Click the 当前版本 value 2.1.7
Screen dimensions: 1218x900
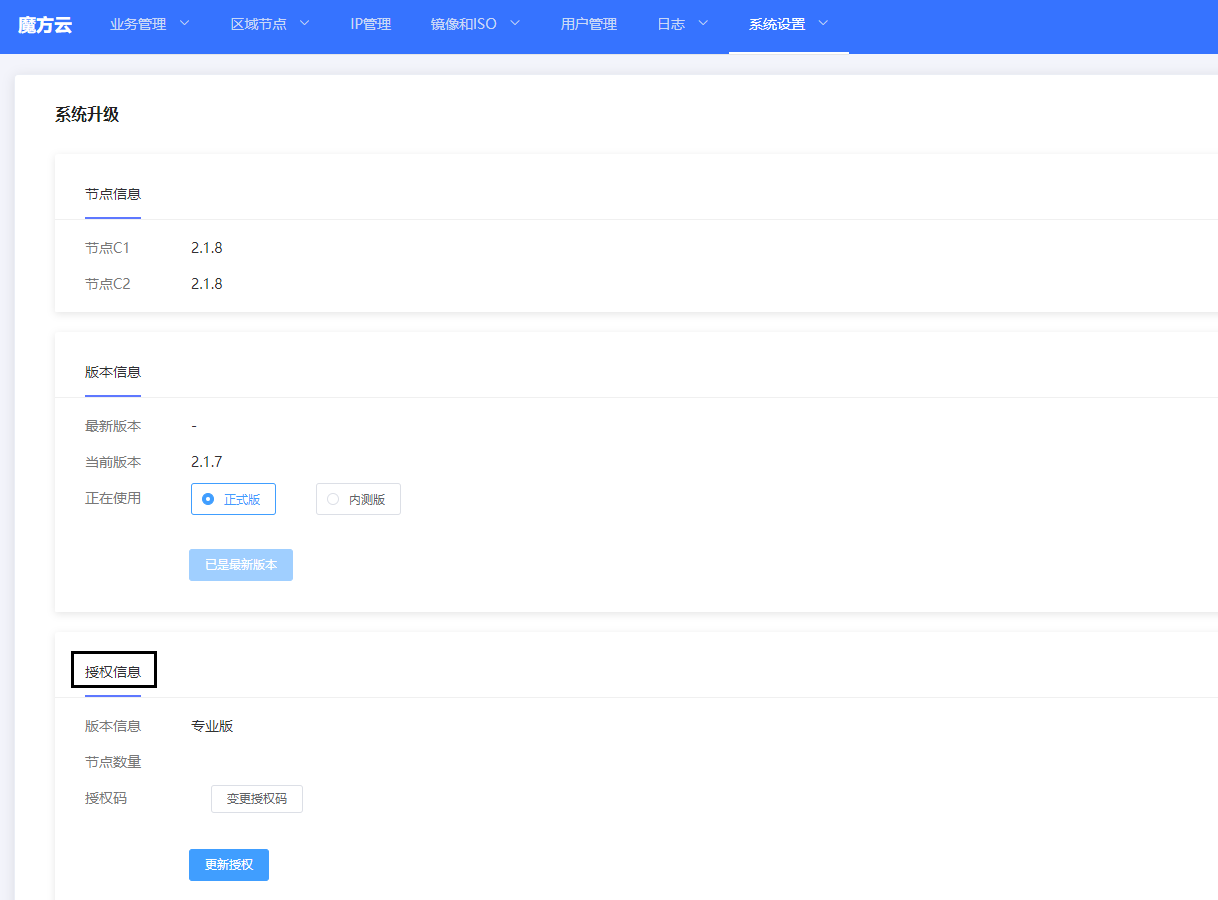(x=207, y=462)
